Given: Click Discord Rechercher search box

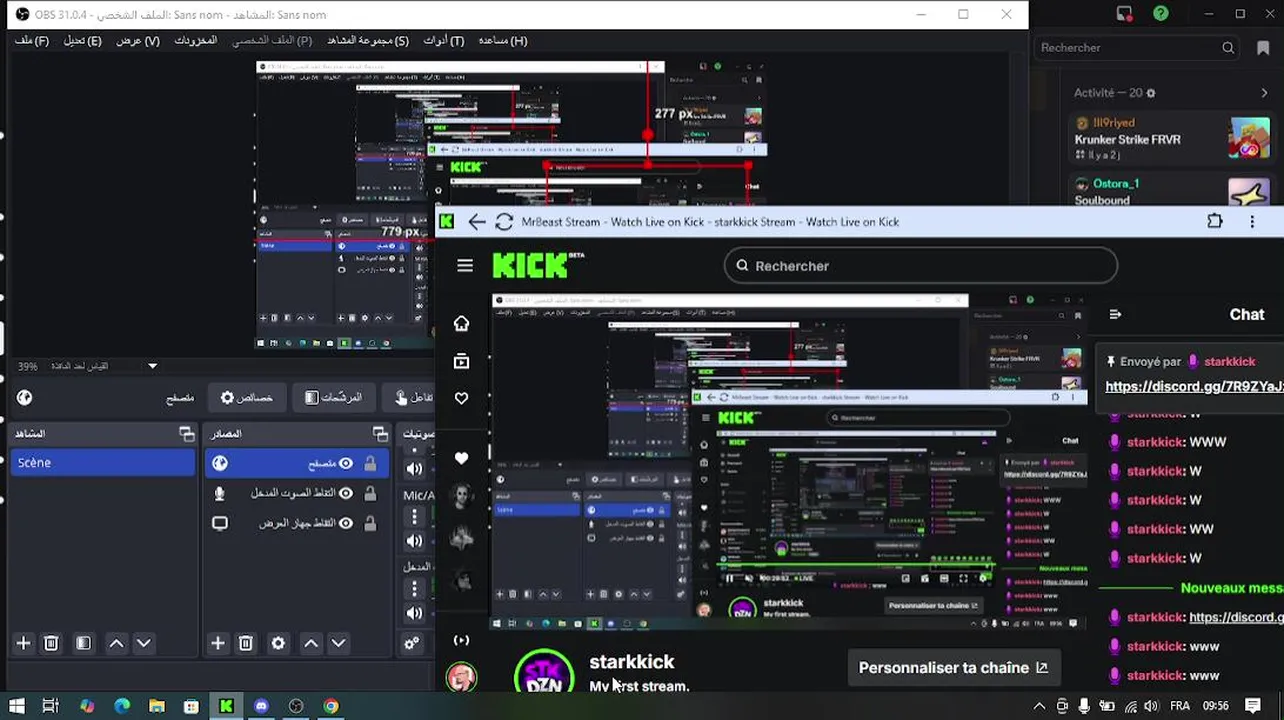Looking at the screenshot, I should [x=1137, y=48].
